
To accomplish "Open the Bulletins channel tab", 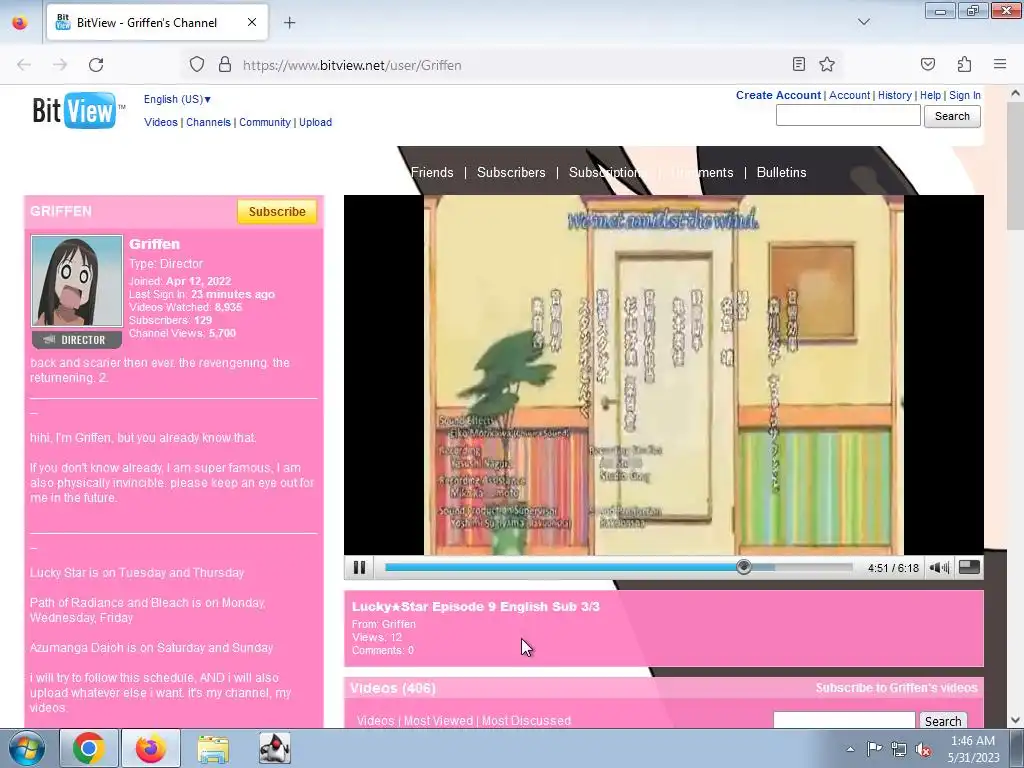I will tap(781, 172).
